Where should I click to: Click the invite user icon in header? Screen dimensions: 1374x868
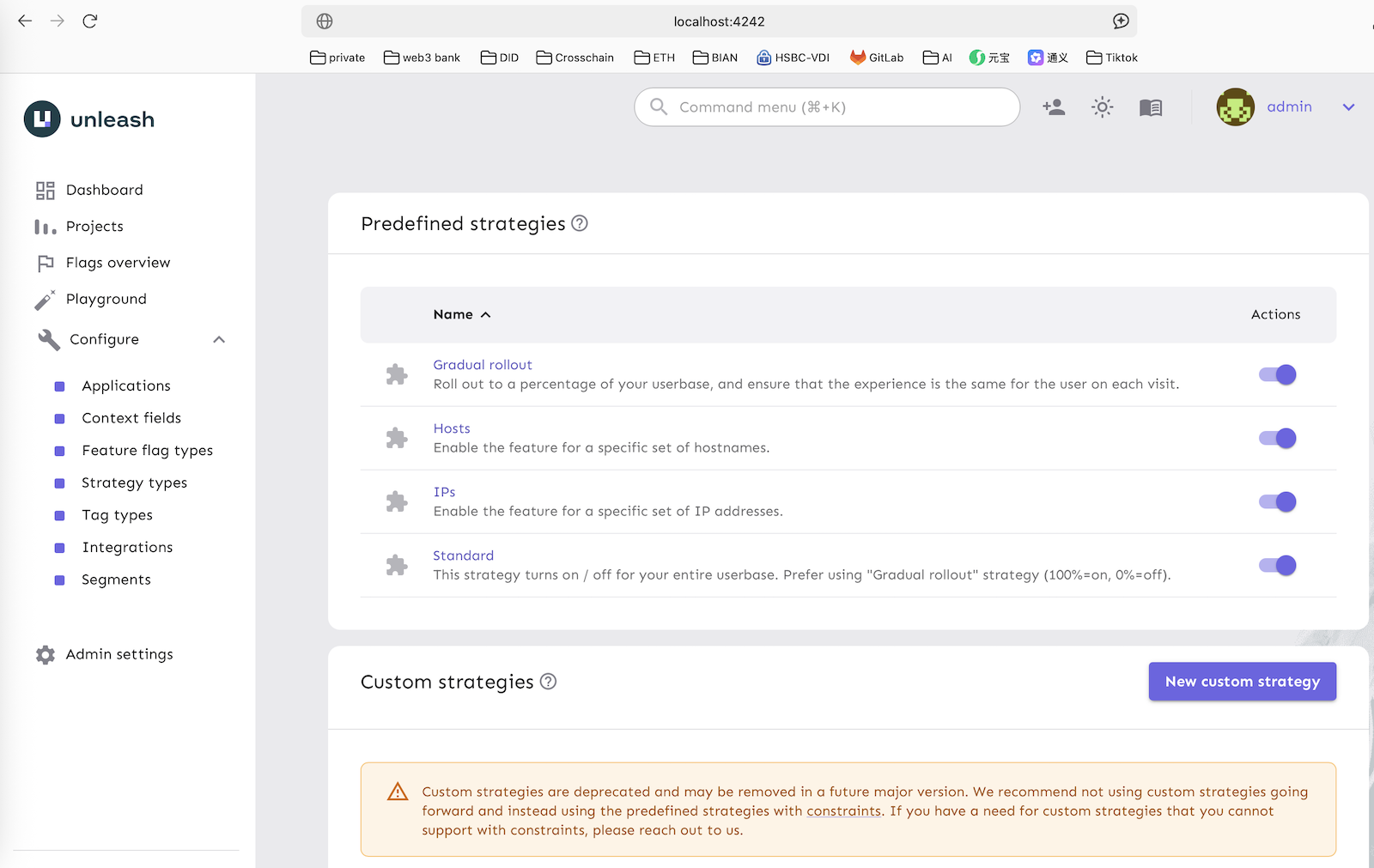1054,107
